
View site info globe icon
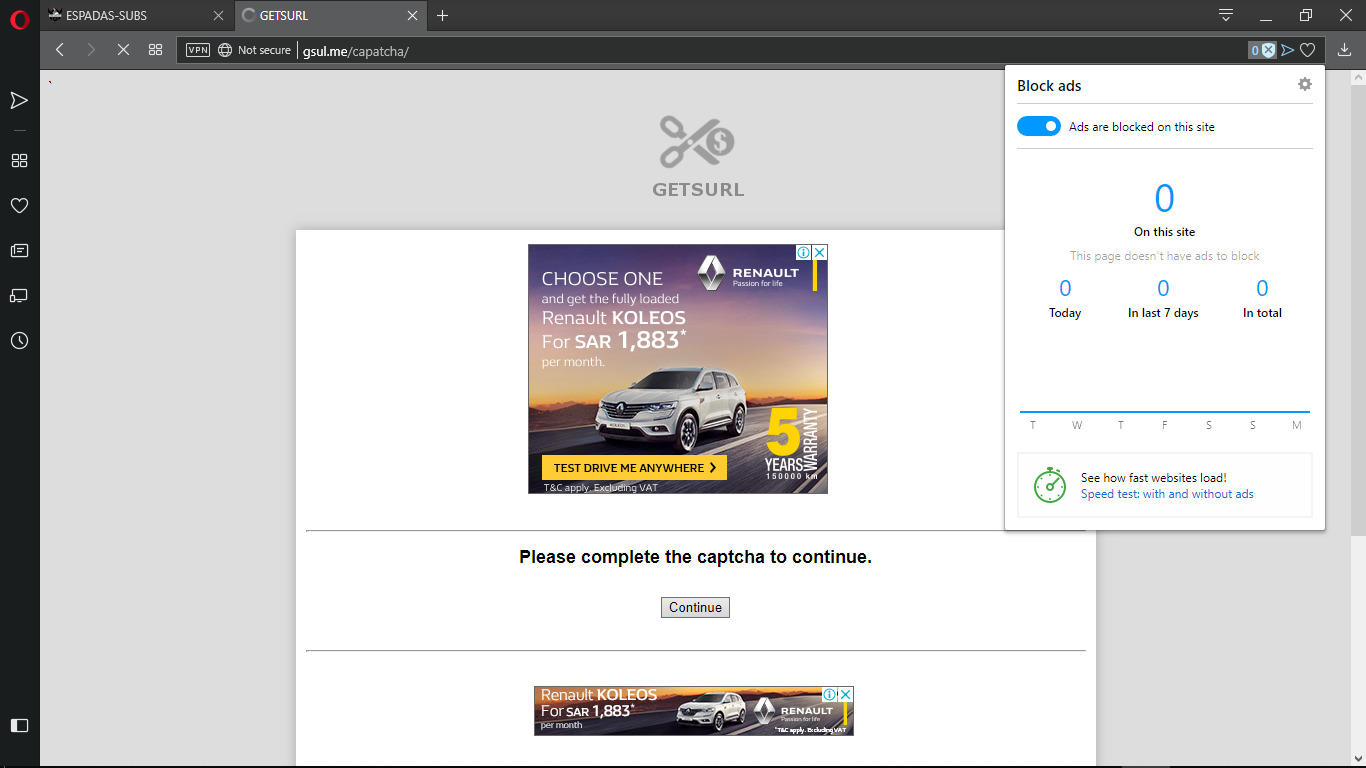[x=225, y=50]
